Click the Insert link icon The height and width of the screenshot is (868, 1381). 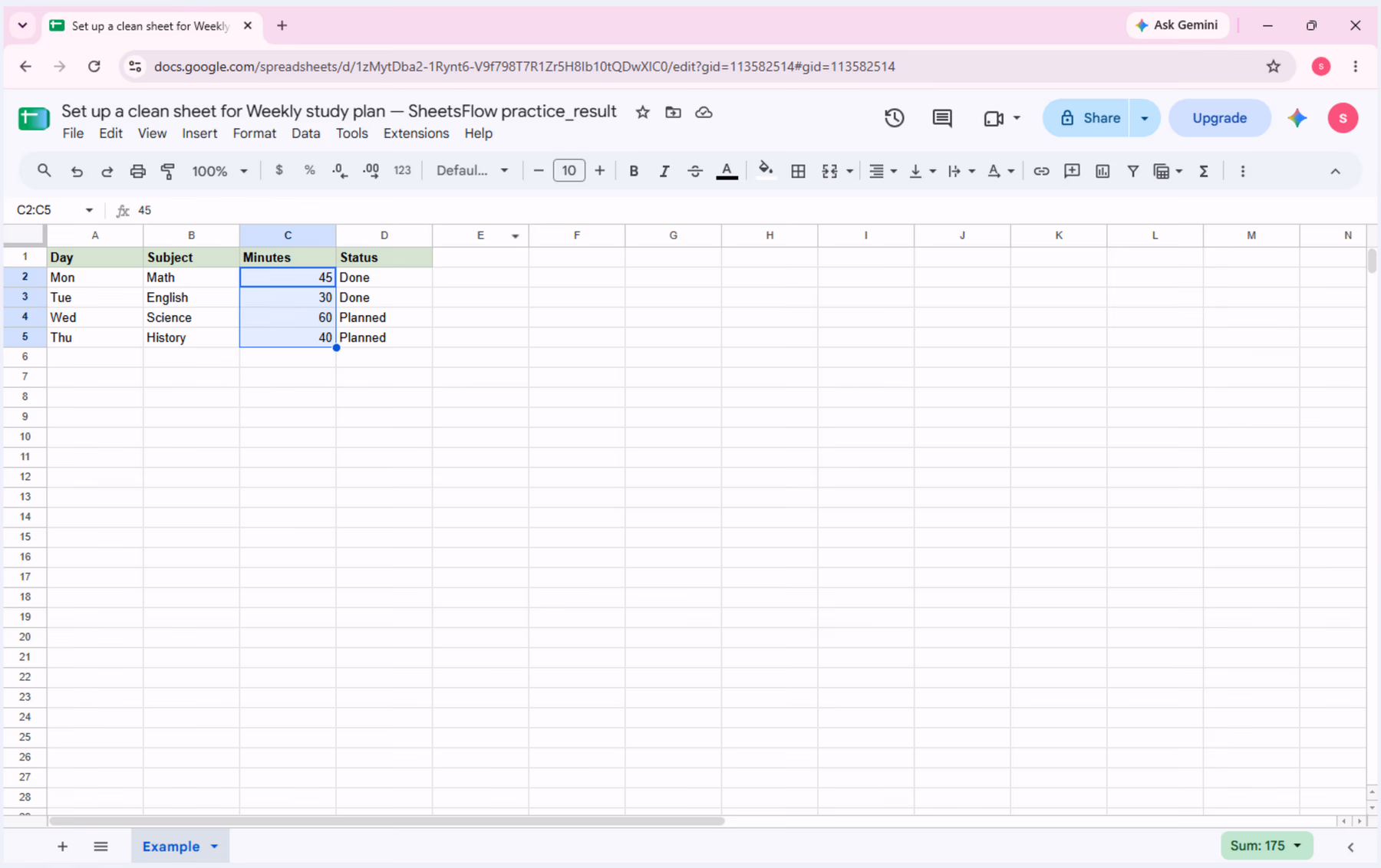tap(1041, 171)
